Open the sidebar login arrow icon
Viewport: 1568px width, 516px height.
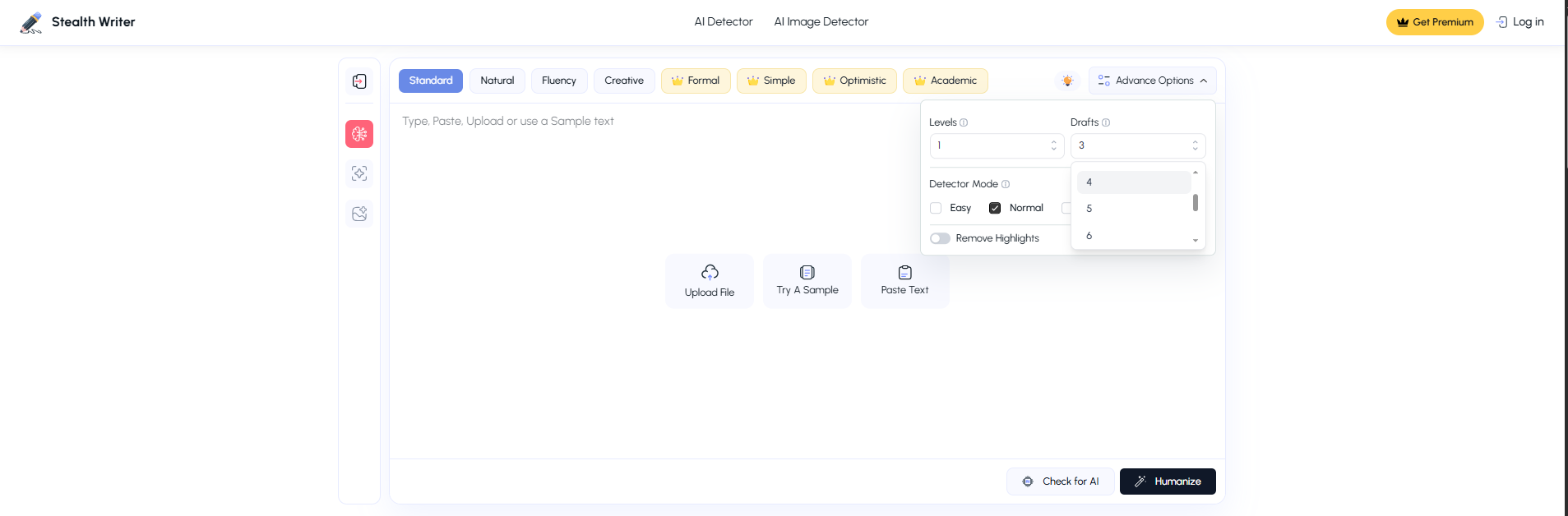click(359, 81)
